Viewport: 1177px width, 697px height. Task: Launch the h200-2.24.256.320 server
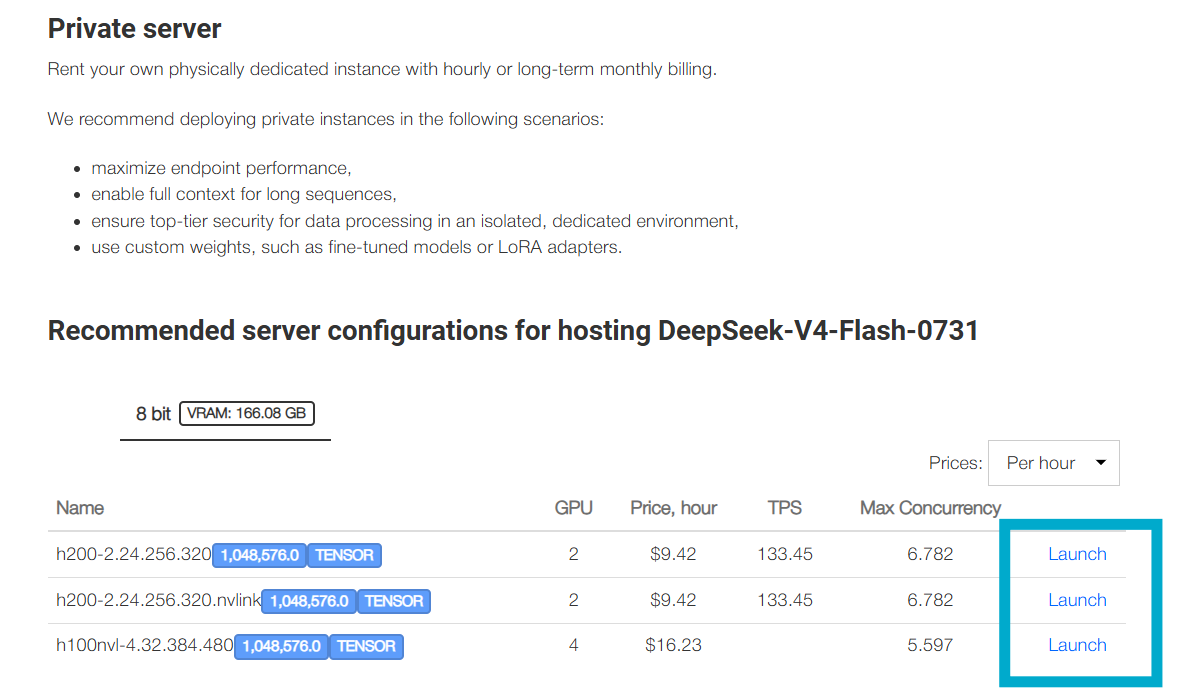[x=1077, y=554]
